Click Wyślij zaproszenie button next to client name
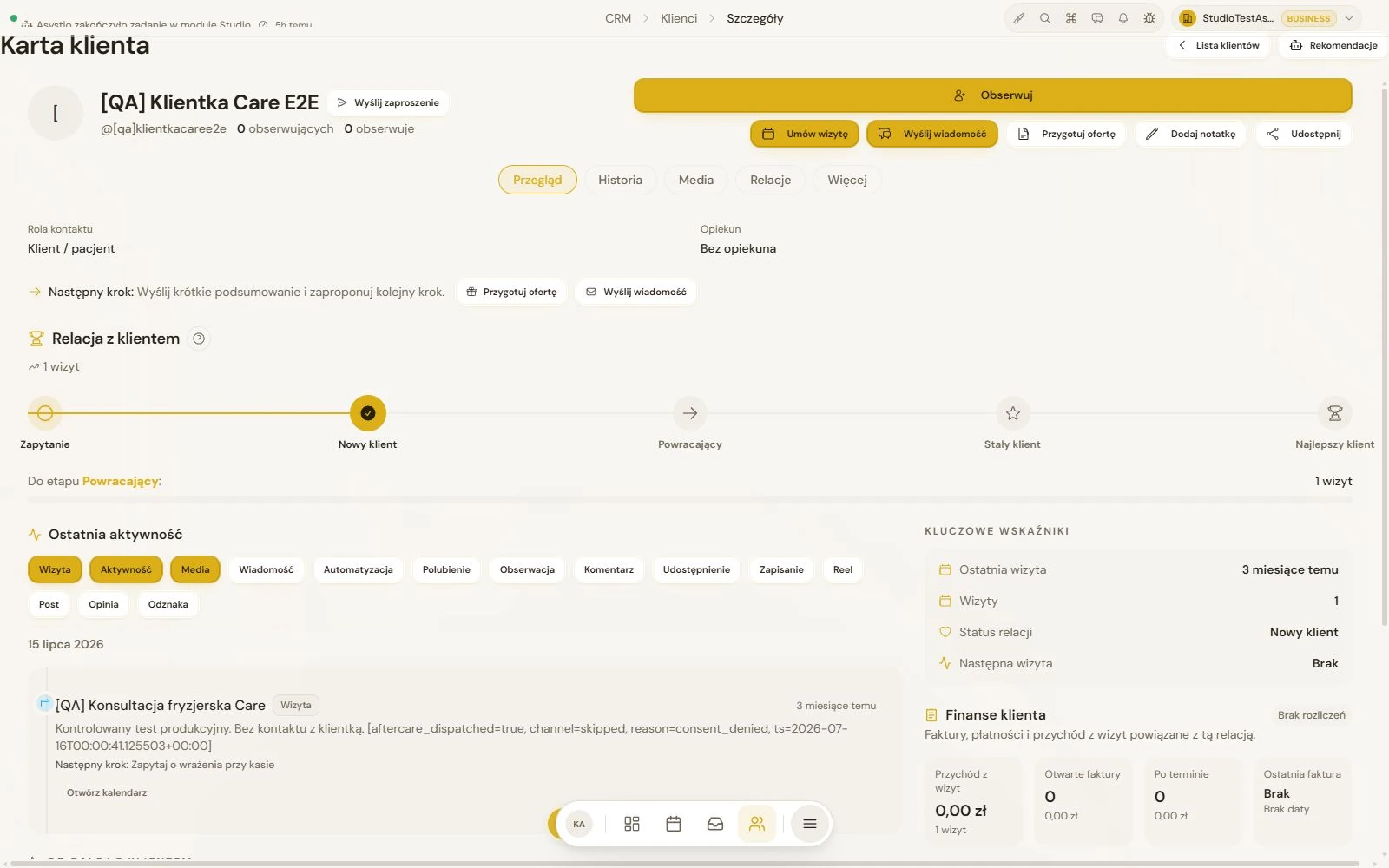Image resolution: width=1389 pixels, height=868 pixels. point(388,102)
